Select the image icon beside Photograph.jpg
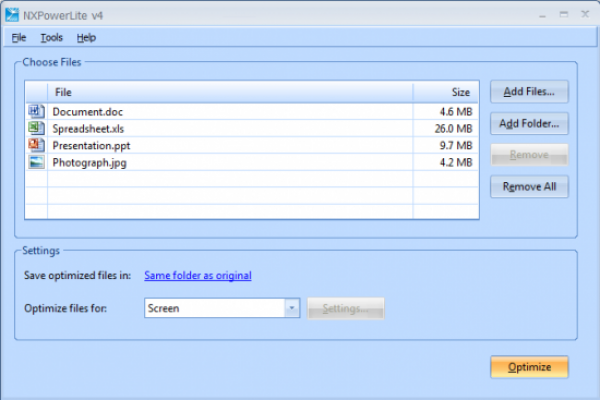 (36, 162)
